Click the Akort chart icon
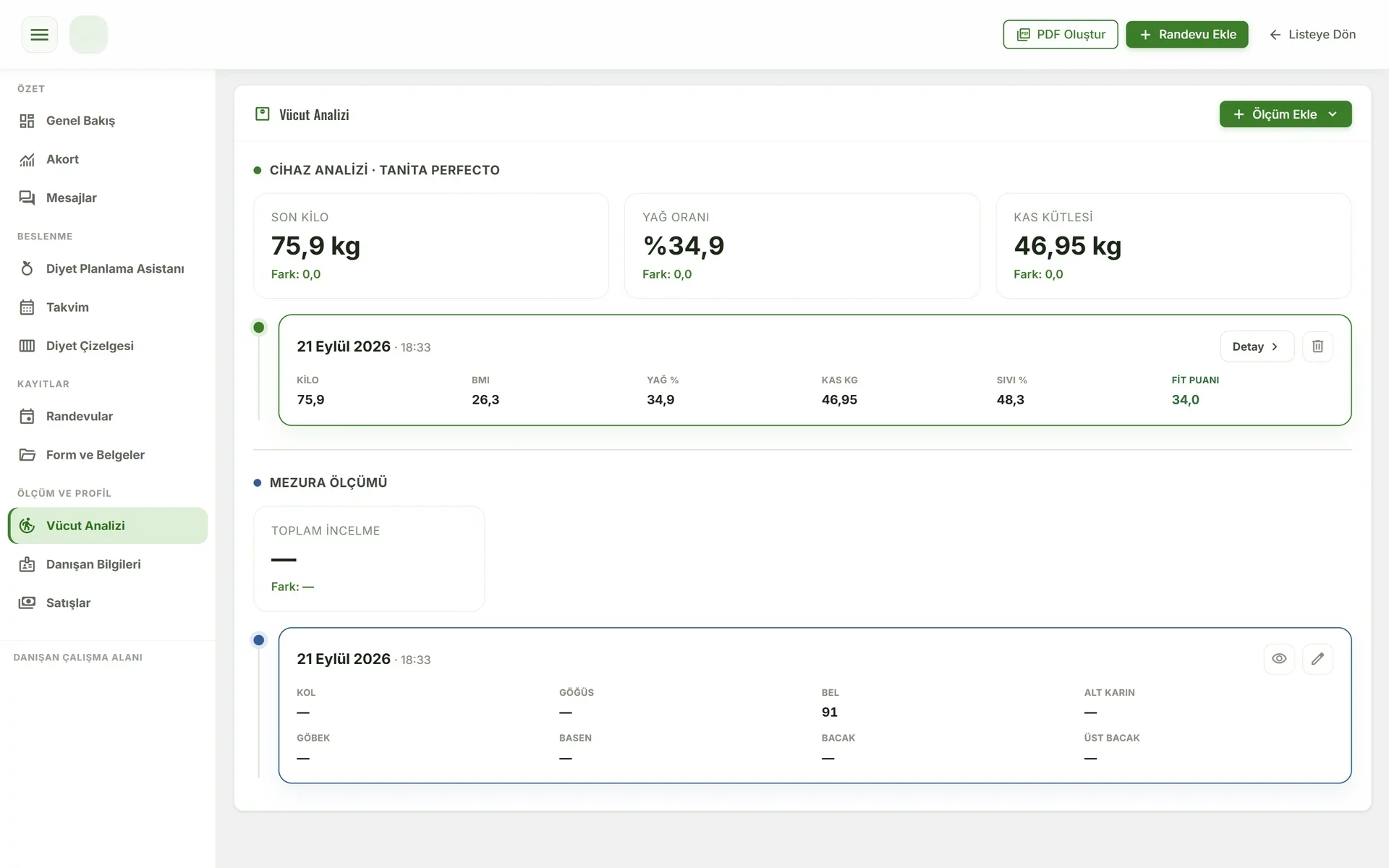 coord(27,159)
